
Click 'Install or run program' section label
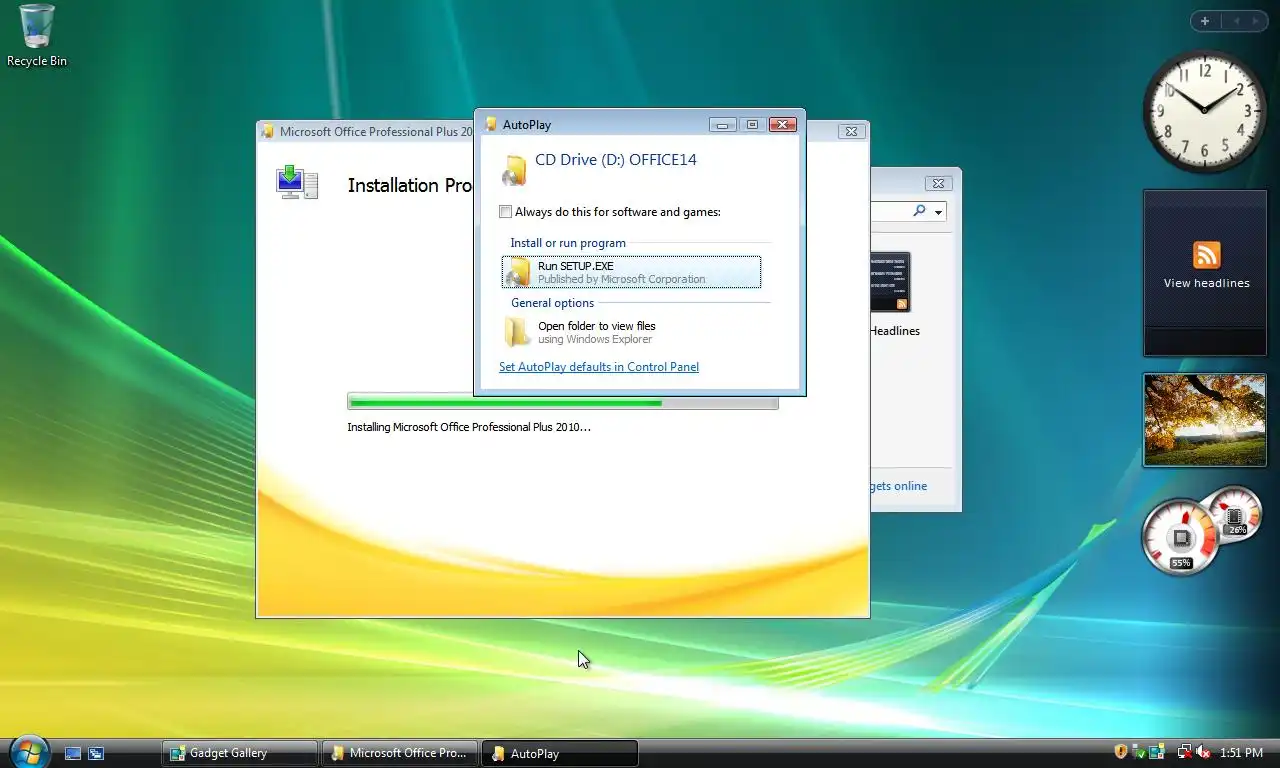[568, 243]
